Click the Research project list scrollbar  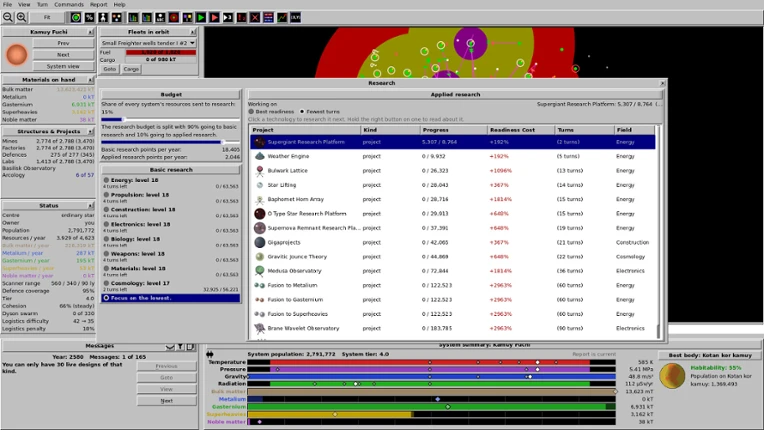658,231
